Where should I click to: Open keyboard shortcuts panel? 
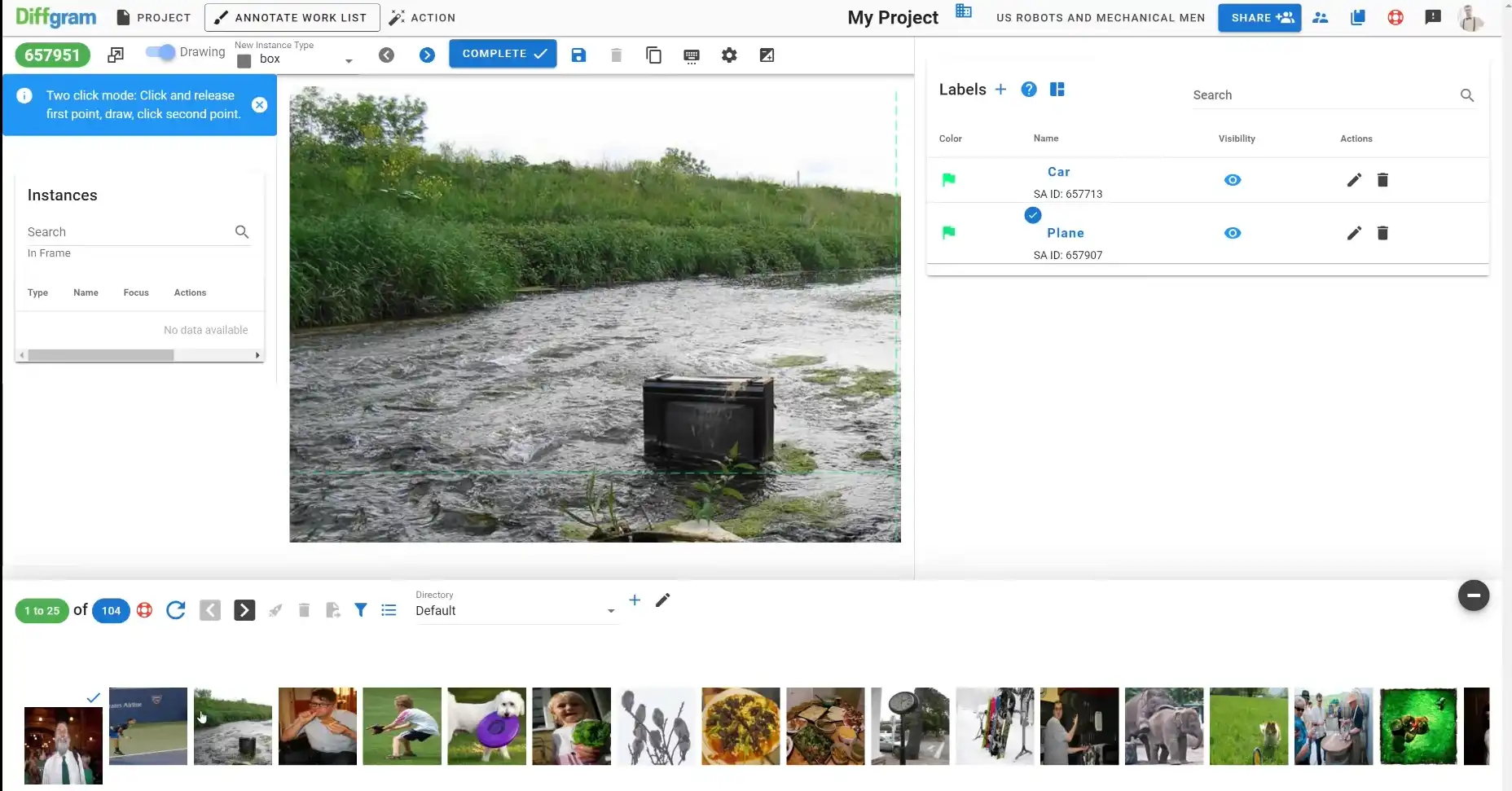691,55
